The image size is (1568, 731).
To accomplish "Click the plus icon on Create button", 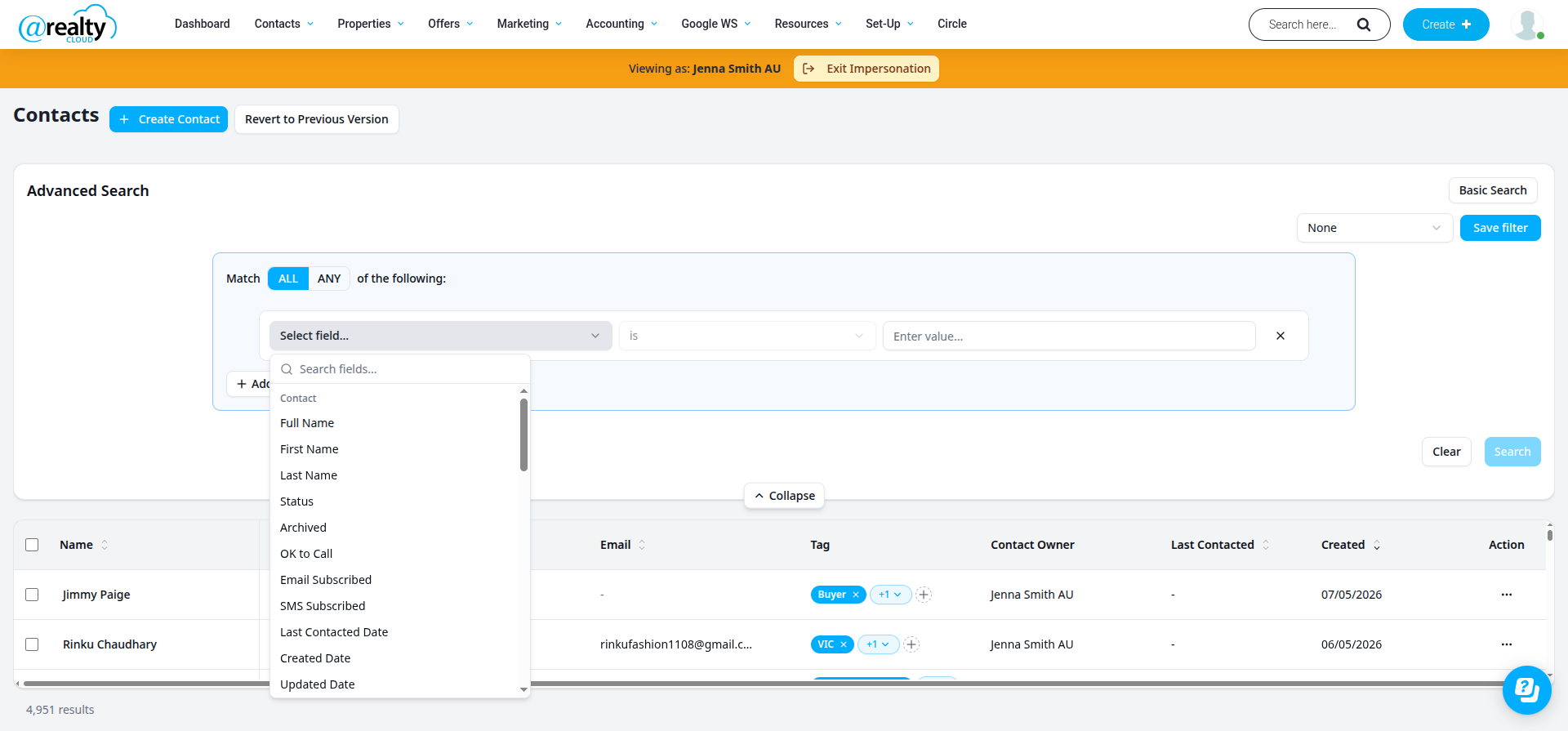I will [x=1467, y=25].
